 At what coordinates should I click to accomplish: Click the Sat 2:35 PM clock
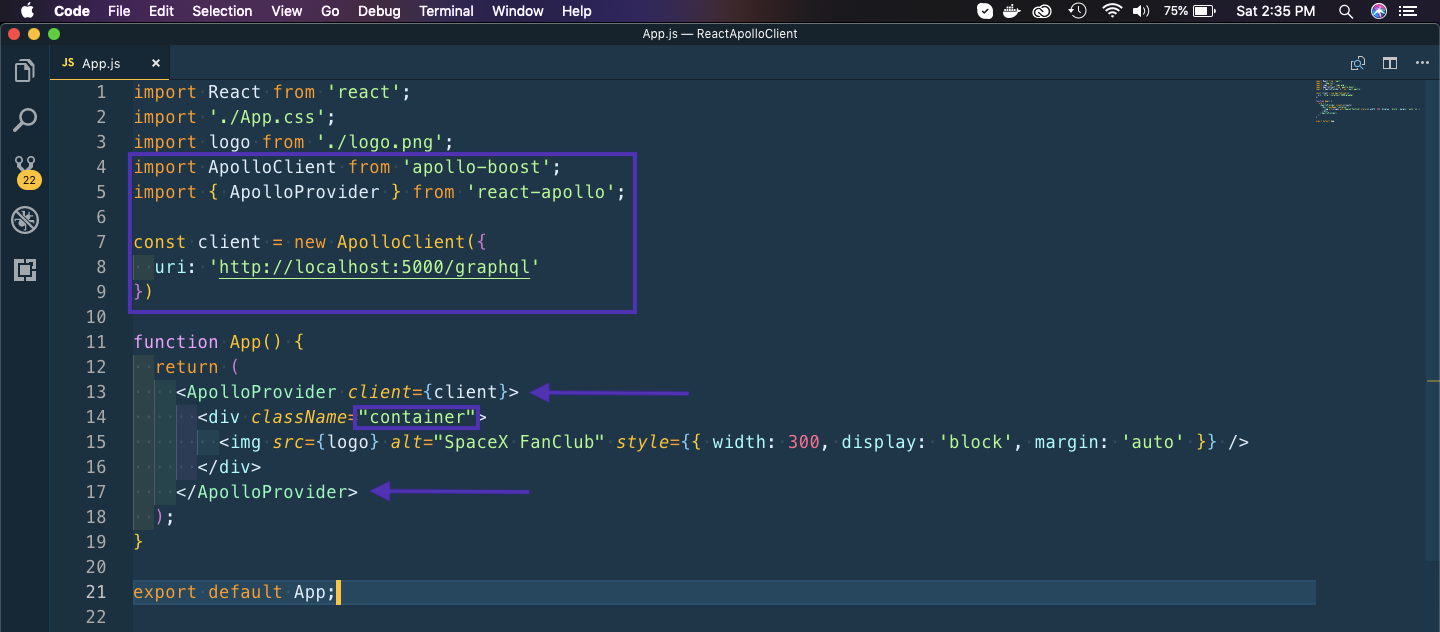tap(1276, 11)
